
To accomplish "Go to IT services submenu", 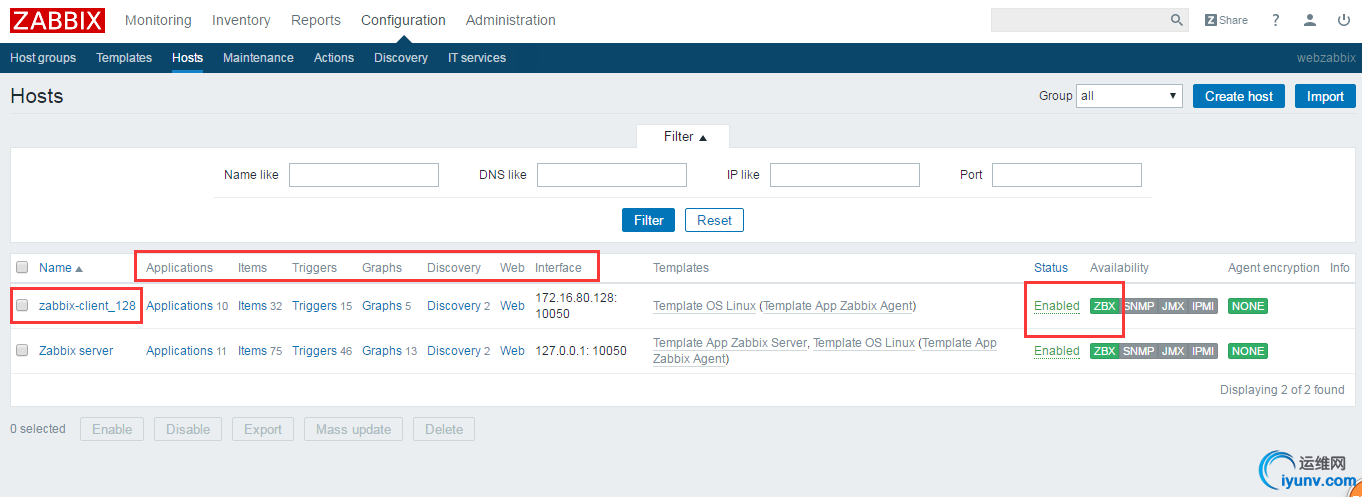I will [477, 58].
